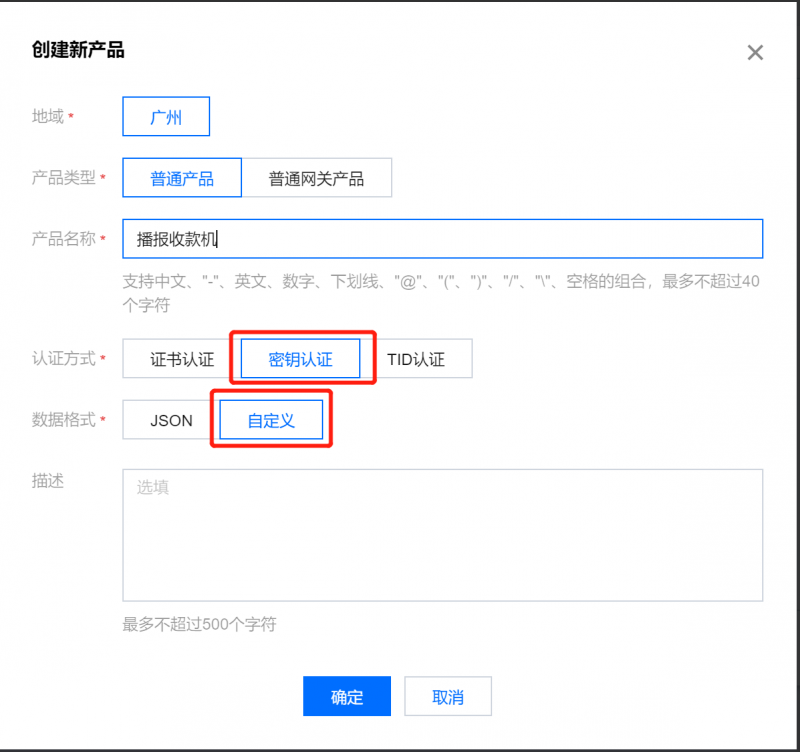Click the 创建新产品 dialog title
Viewport: 800px width, 752px height.
[x=79, y=50]
